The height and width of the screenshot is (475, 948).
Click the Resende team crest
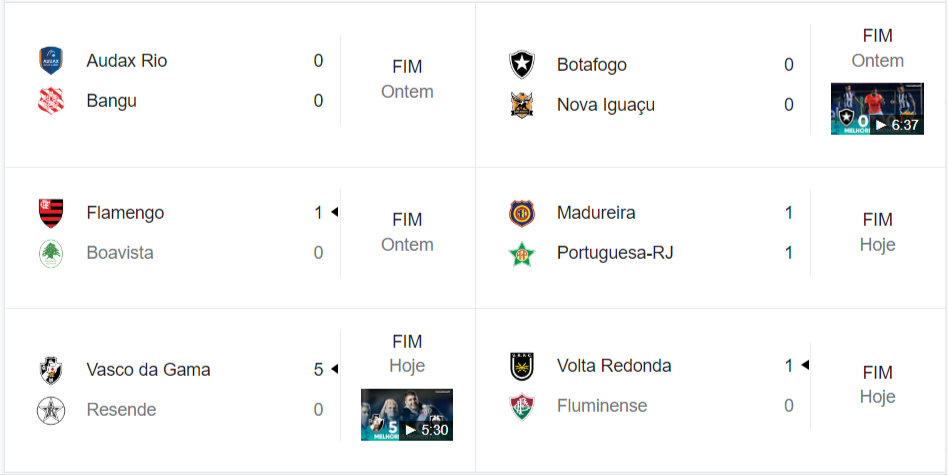(50, 410)
